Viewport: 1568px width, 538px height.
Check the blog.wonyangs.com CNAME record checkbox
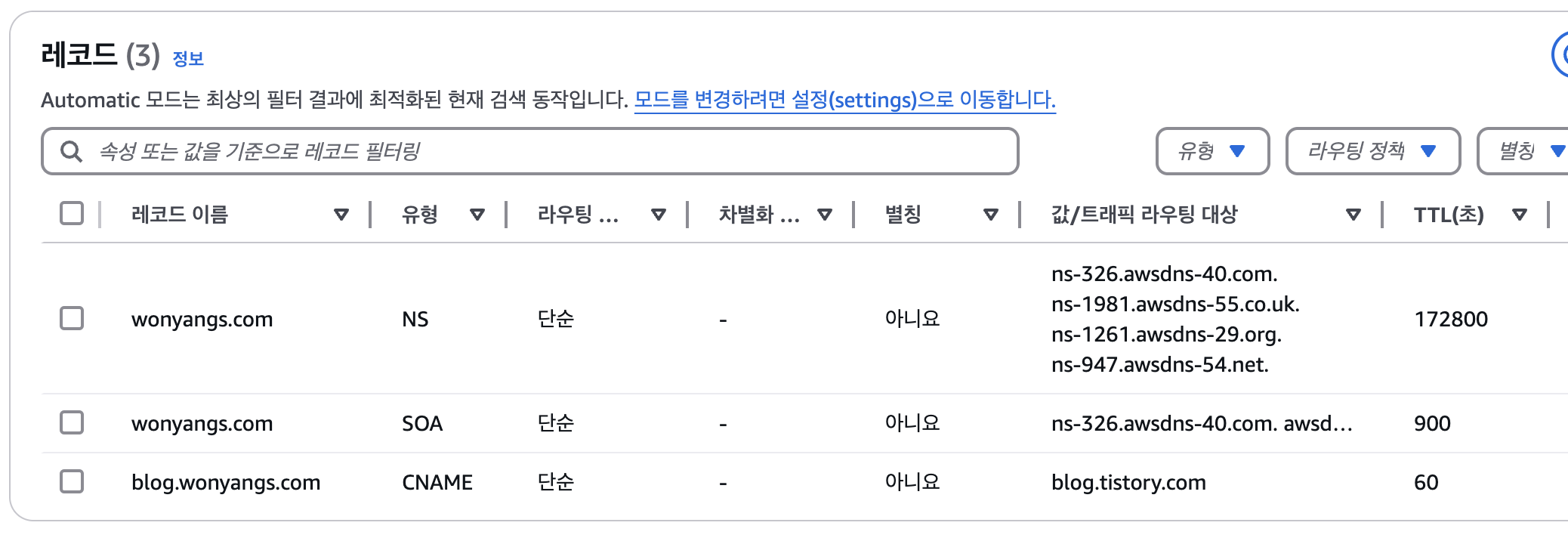72,481
